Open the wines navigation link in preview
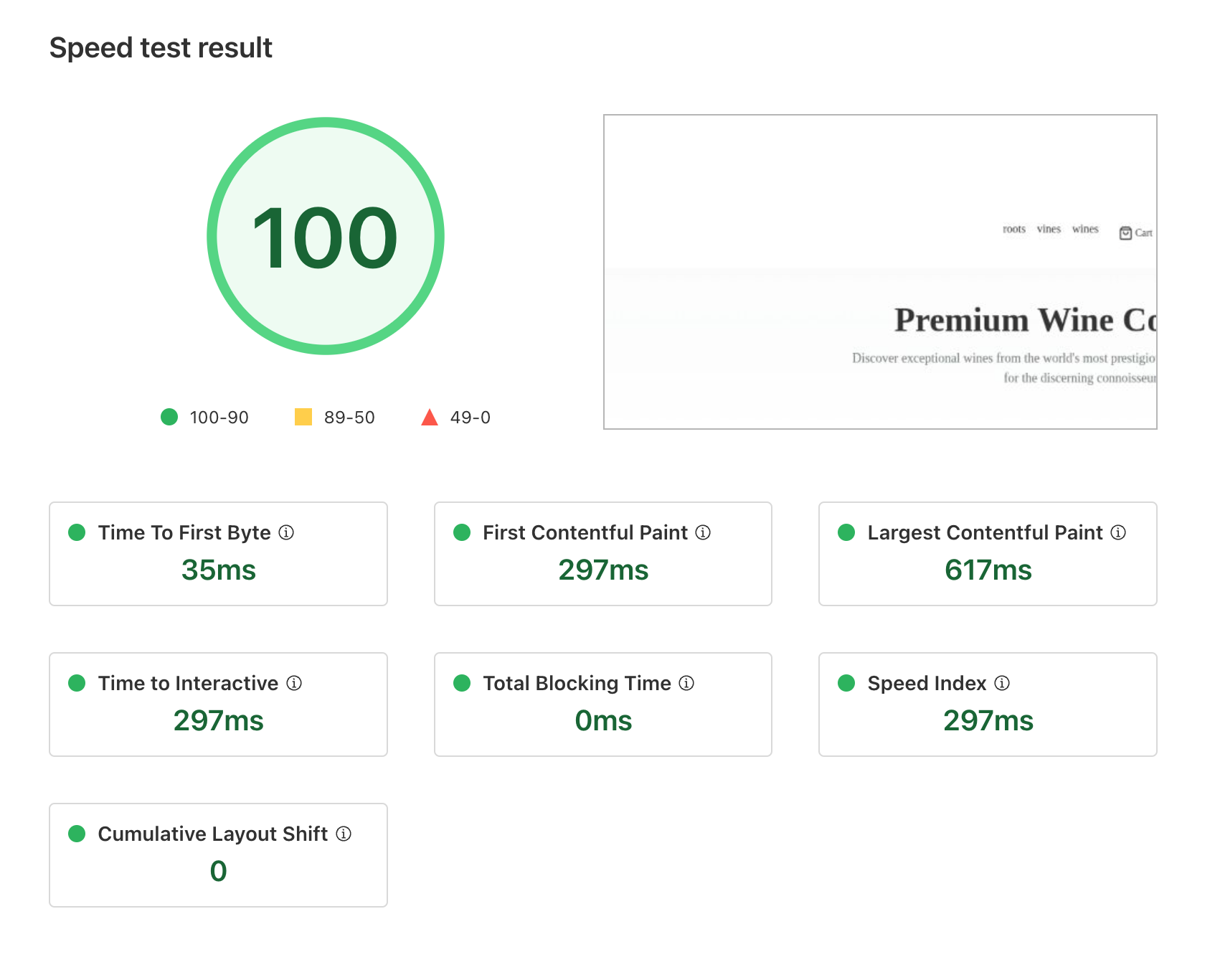Viewport: 1215px width, 980px height. tap(1084, 230)
